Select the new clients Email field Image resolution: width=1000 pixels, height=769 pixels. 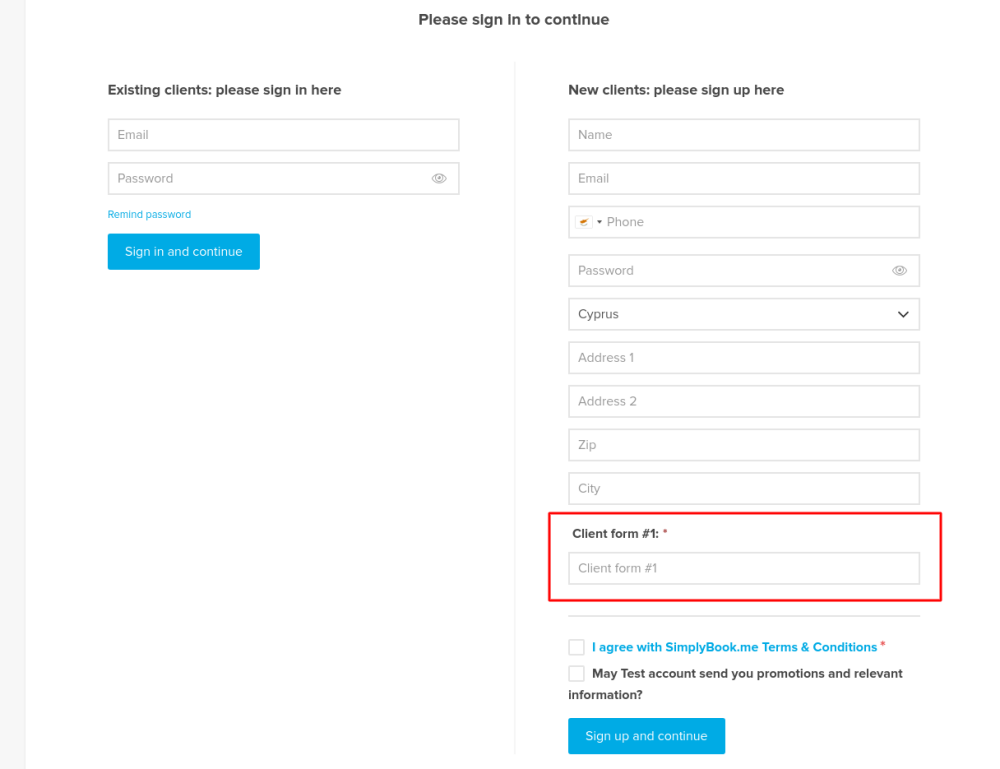tap(743, 178)
